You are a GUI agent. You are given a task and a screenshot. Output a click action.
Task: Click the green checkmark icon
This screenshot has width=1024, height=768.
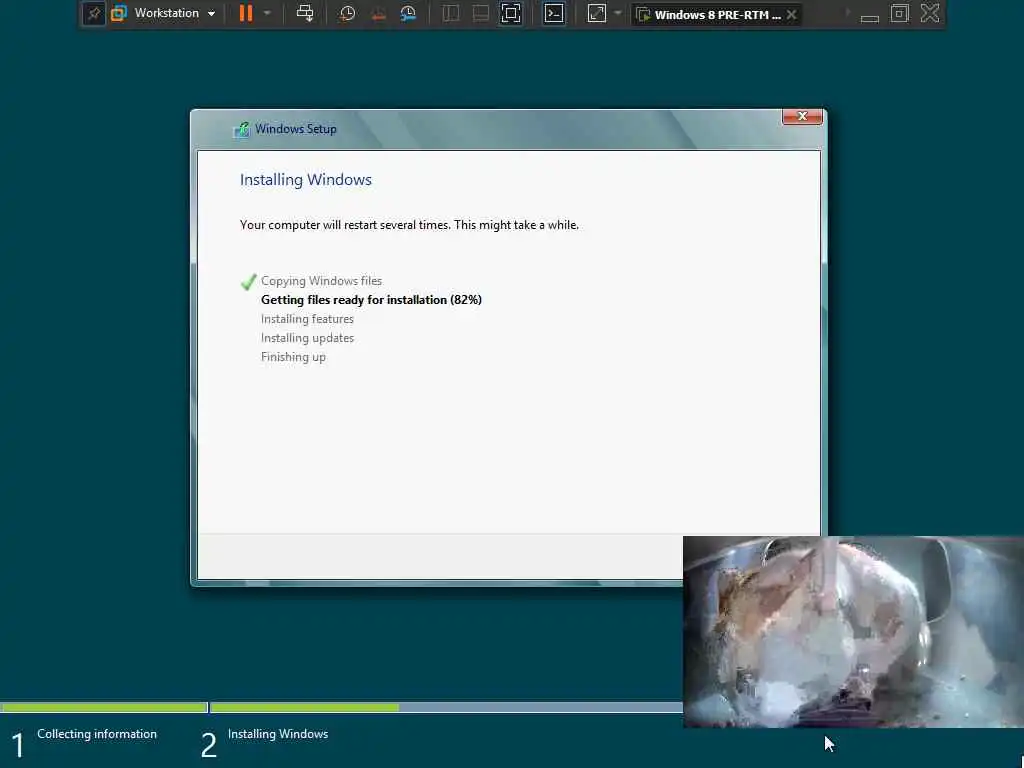248,281
